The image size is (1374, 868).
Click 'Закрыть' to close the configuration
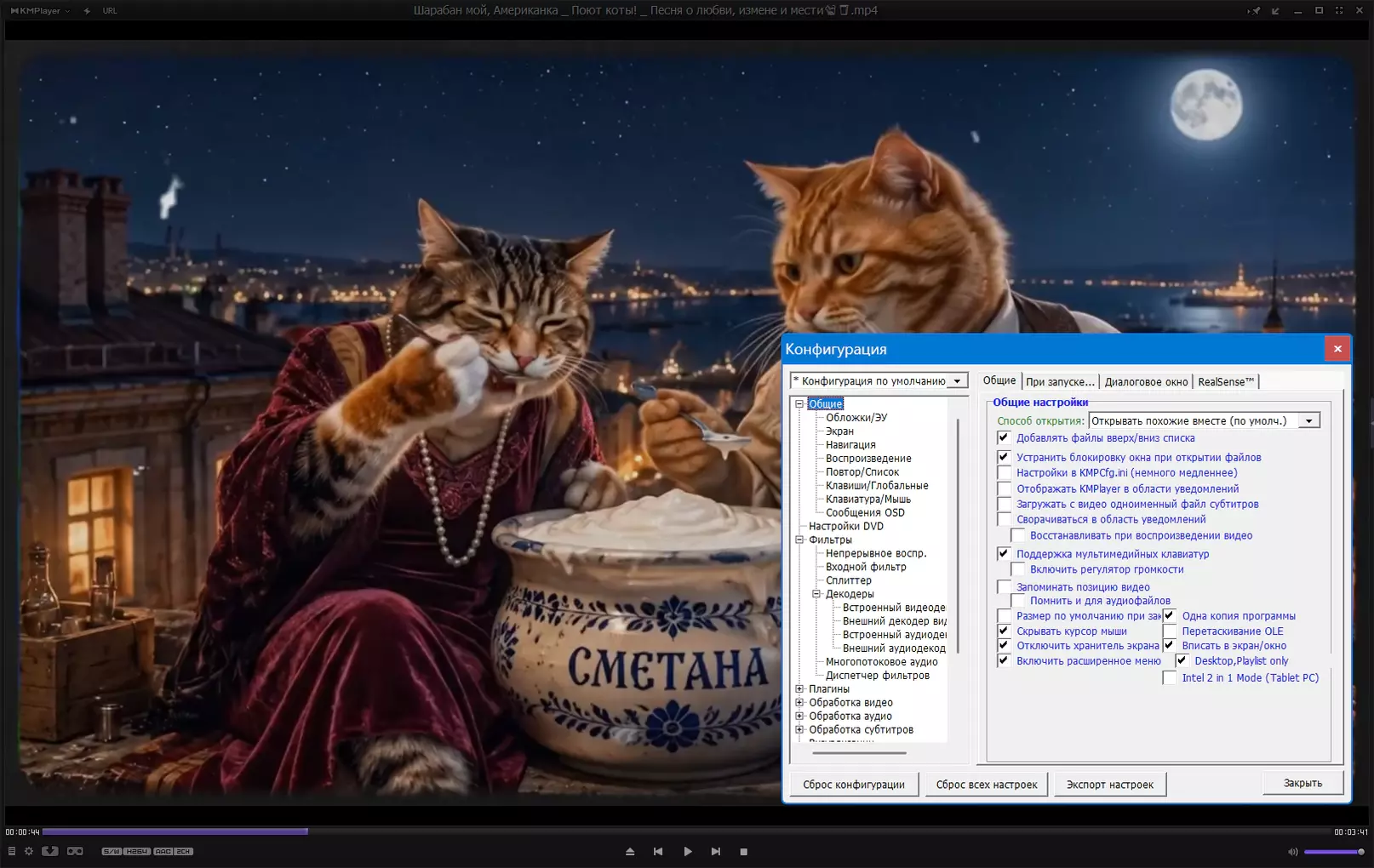point(1302,783)
